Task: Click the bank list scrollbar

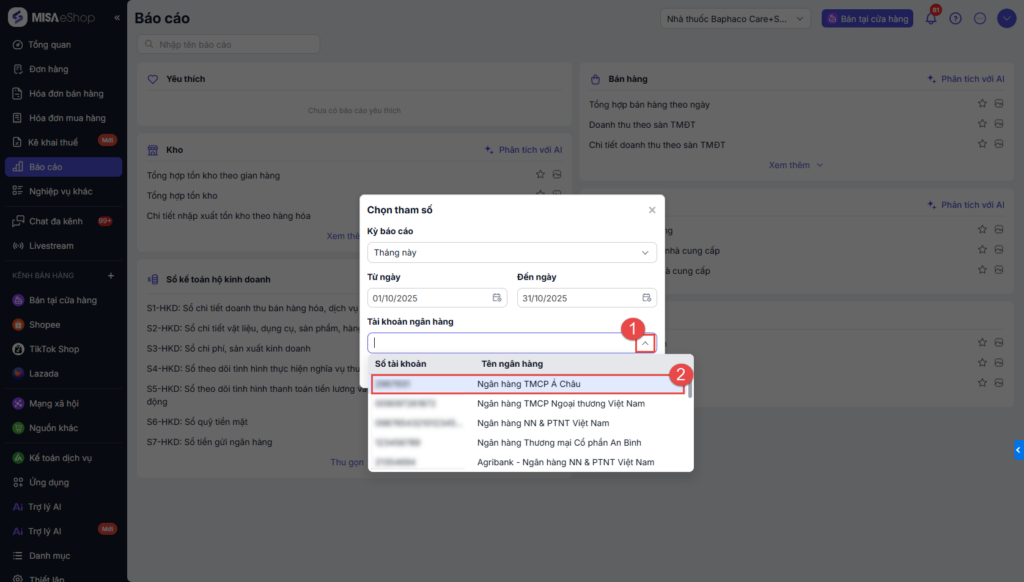Action: [x=690, y=388]
